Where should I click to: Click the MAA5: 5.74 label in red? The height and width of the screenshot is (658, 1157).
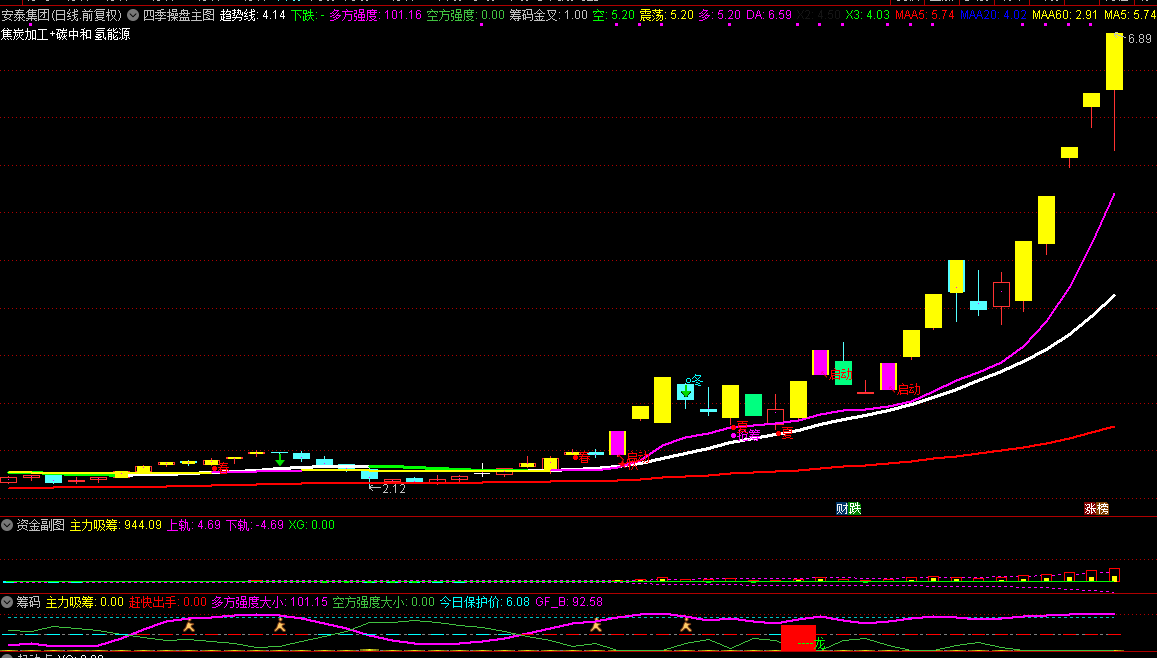pyautogui.click(x=925, y=15)
